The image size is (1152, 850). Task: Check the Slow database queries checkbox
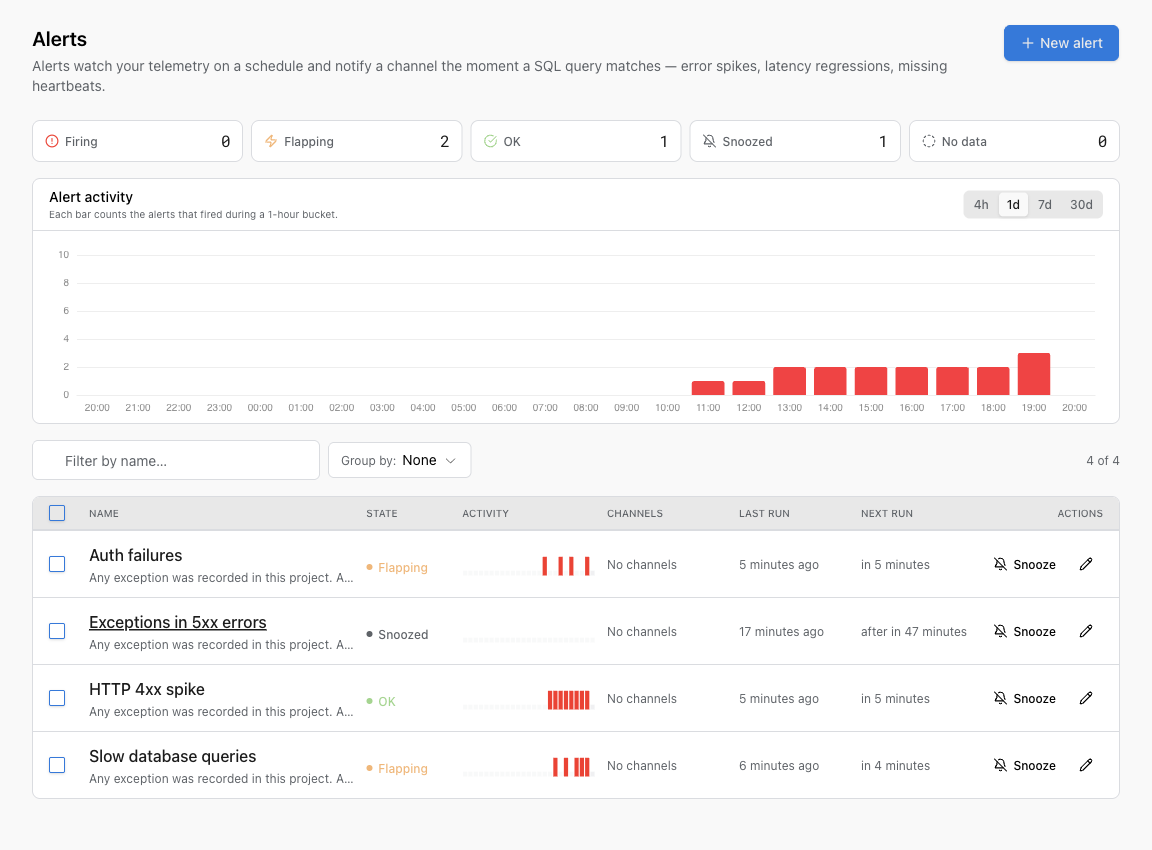click(57, 766)
